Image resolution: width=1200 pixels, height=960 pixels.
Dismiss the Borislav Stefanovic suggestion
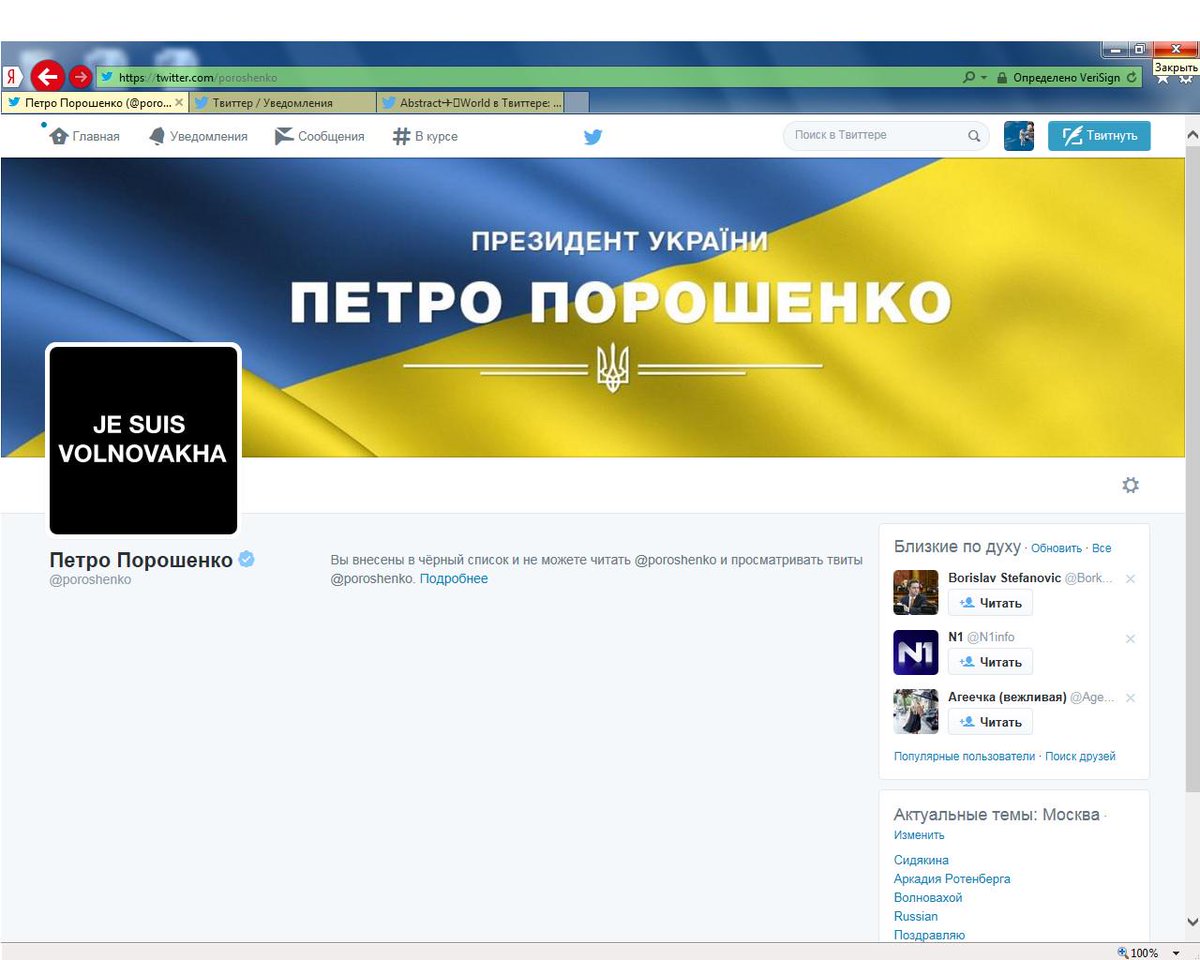click(x=1130, y=579)
